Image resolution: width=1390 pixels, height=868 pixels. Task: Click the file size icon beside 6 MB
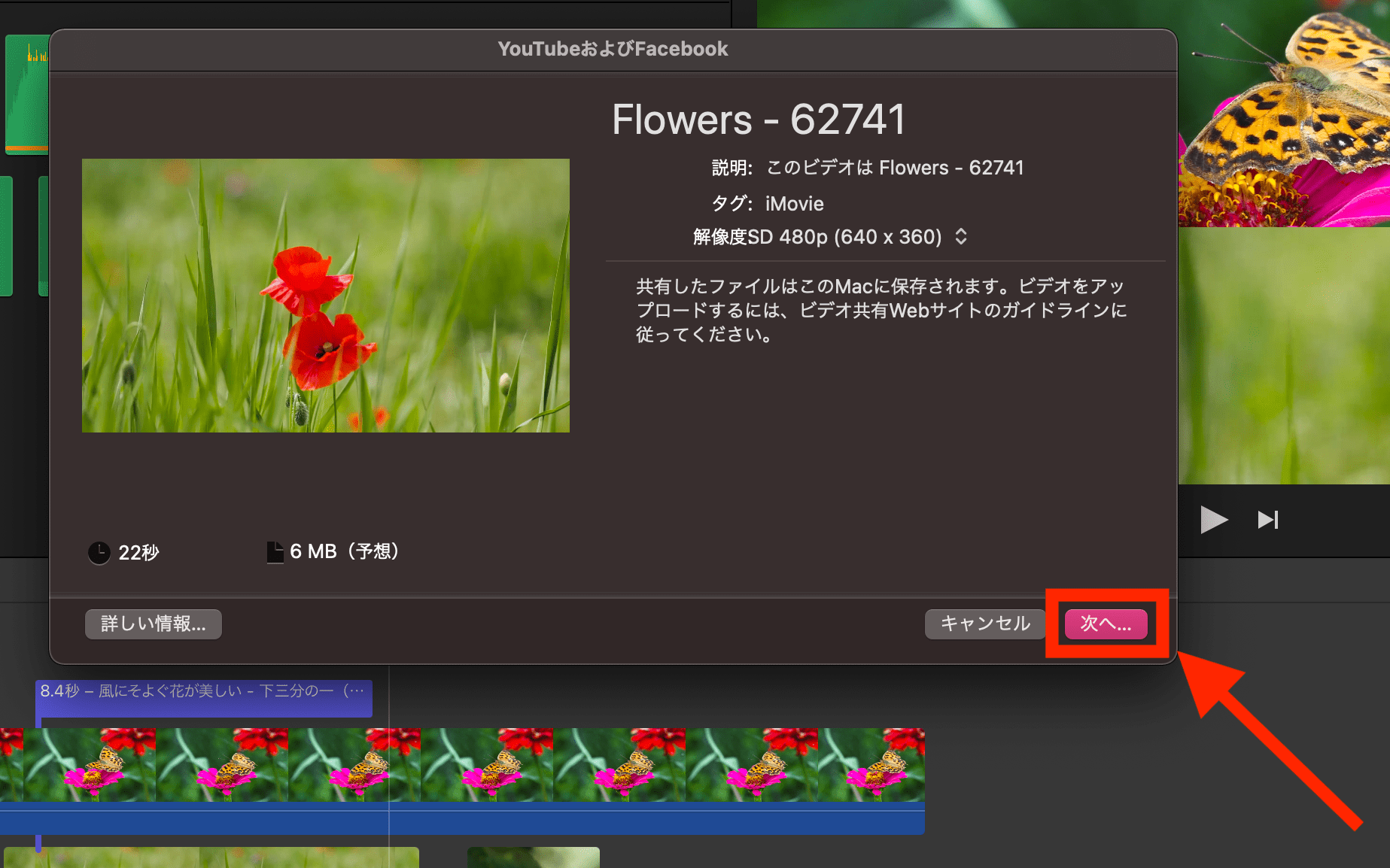[275, 552]
